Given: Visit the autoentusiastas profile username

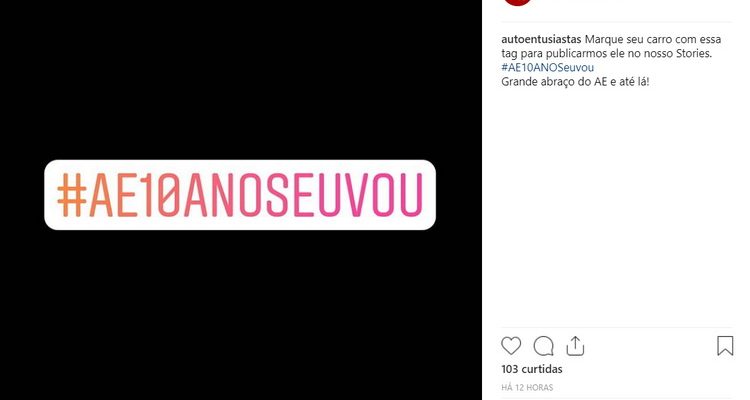Looking at the screenshot, I should point(541,39).
